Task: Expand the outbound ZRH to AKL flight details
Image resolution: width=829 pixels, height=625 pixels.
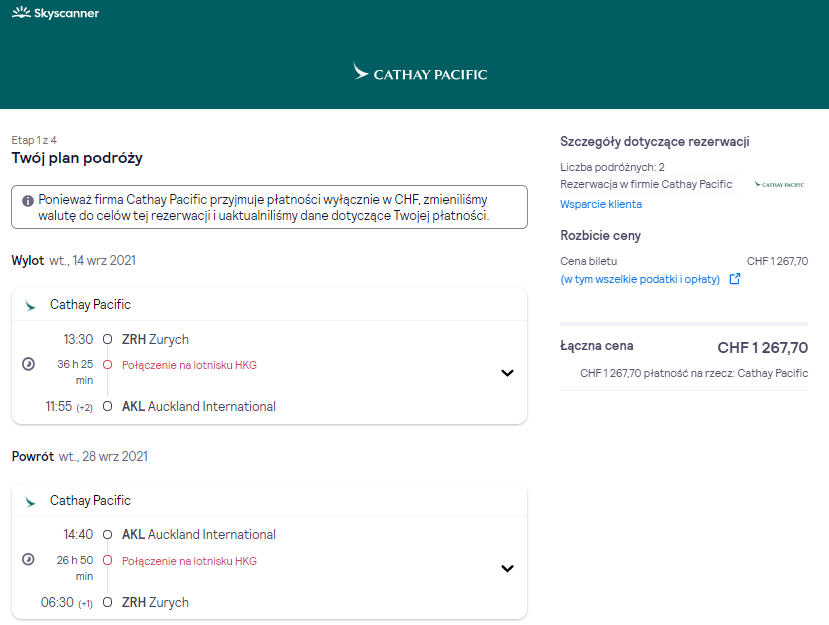Action: tap(508, 373)
